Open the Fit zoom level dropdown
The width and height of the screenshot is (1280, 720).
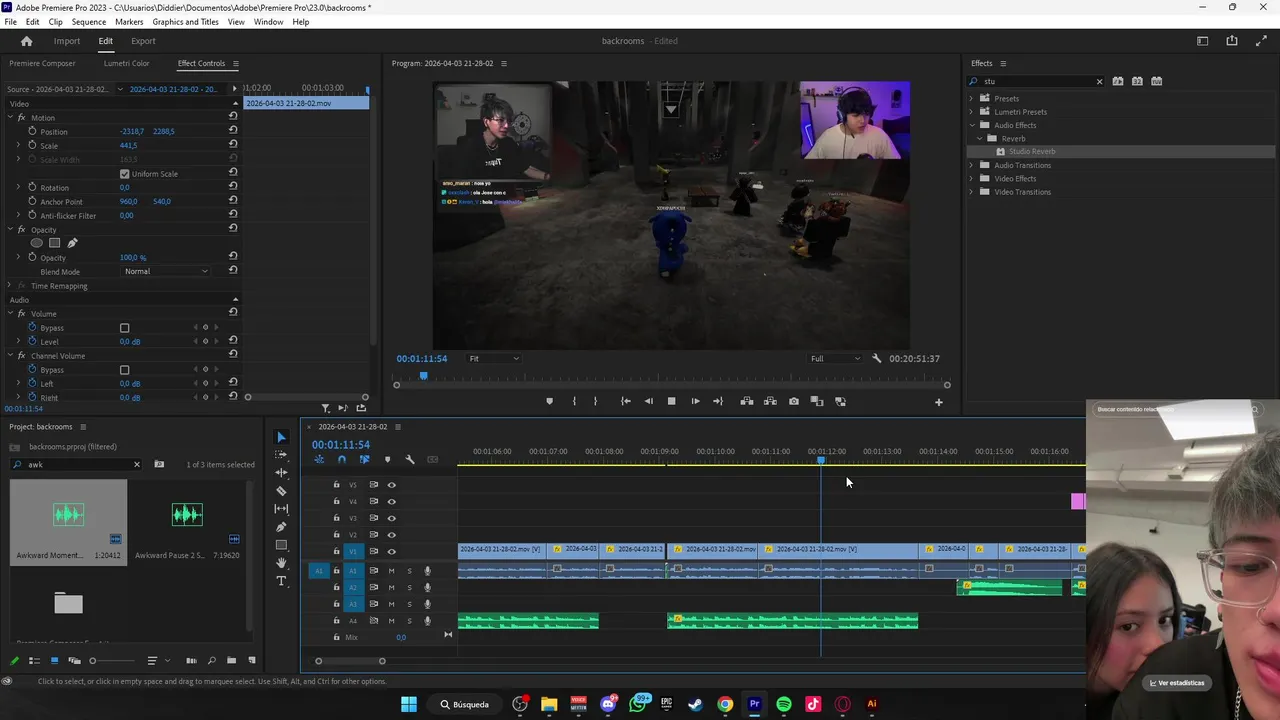pos(495,358)
